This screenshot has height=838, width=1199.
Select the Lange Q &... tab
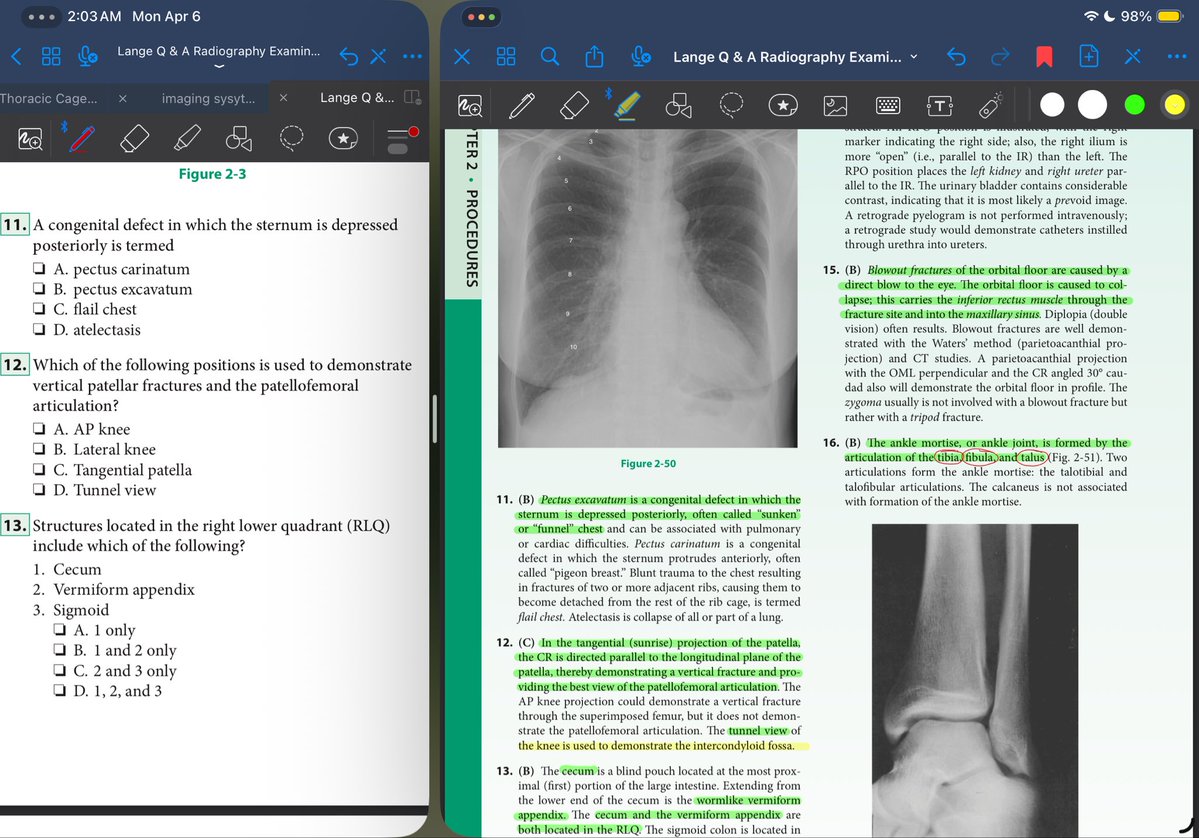pos(357,97)
